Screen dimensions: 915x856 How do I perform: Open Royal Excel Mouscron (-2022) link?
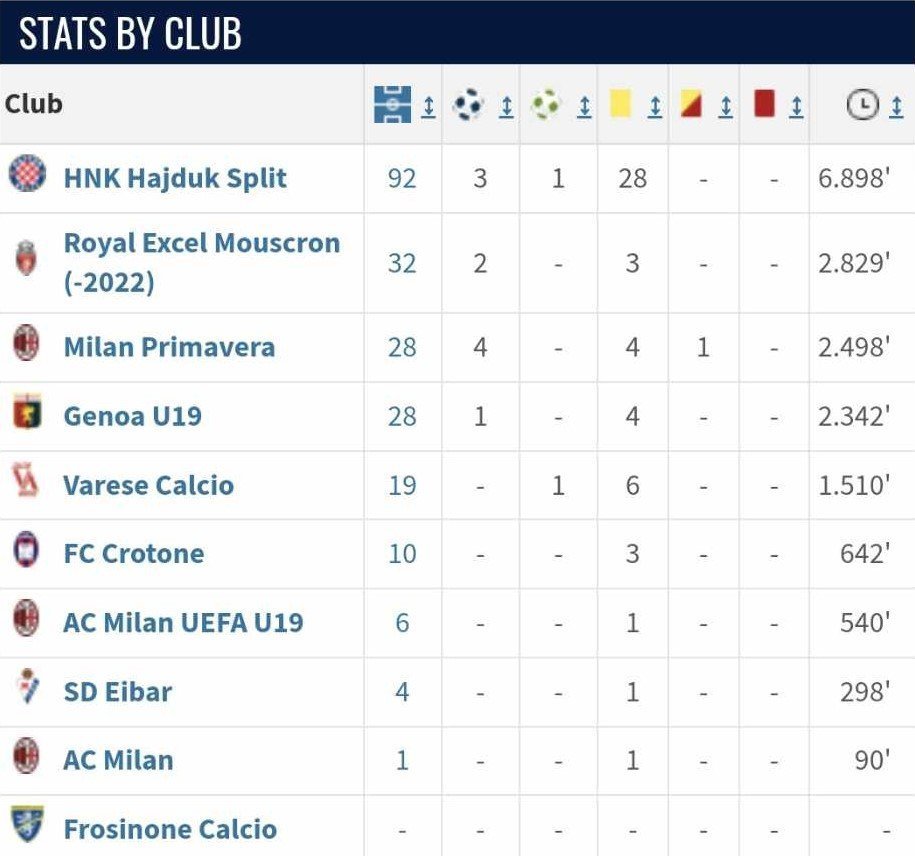point(202,263)
